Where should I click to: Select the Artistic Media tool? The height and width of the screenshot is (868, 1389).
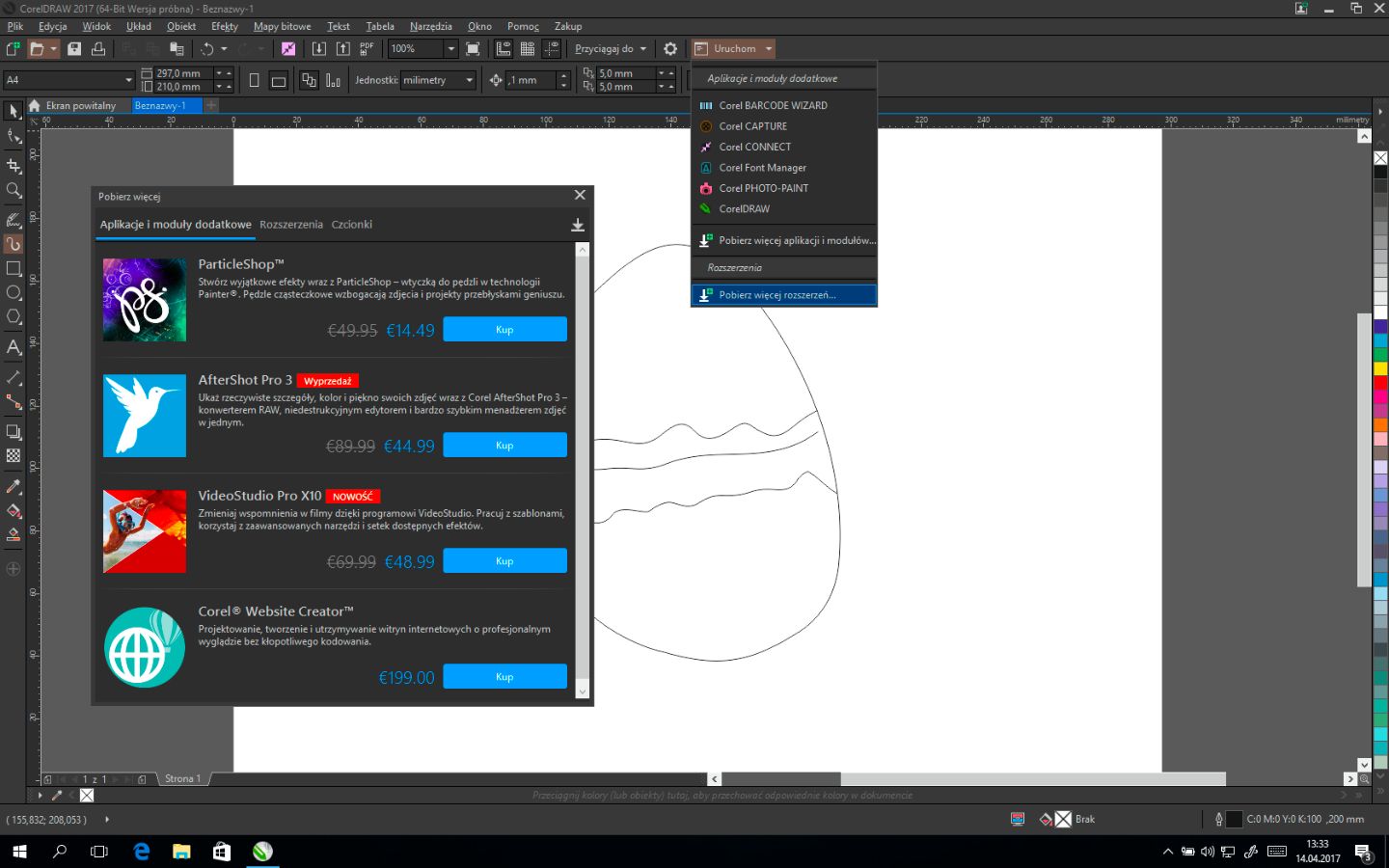(x=14, y=221)
